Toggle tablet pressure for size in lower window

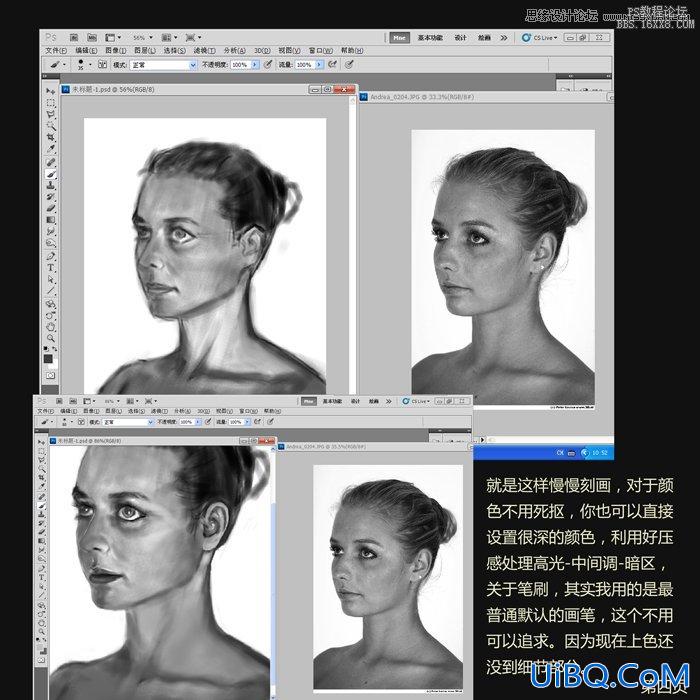271,422
